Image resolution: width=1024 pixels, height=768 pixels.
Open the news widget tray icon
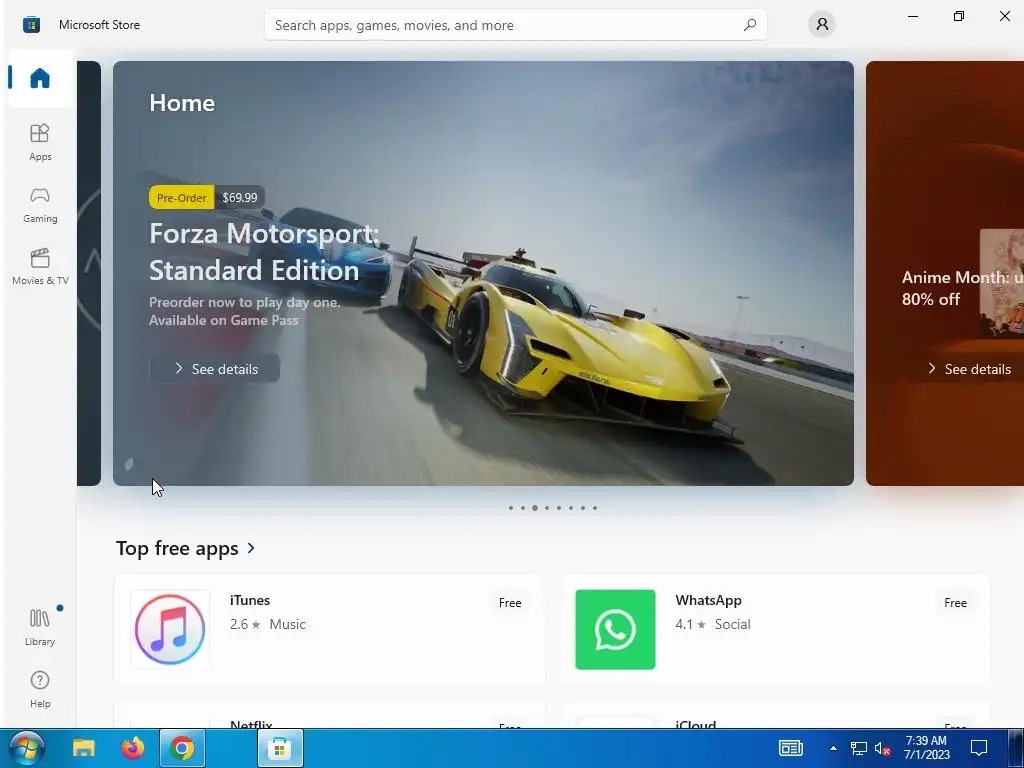[x=790, y=748]
